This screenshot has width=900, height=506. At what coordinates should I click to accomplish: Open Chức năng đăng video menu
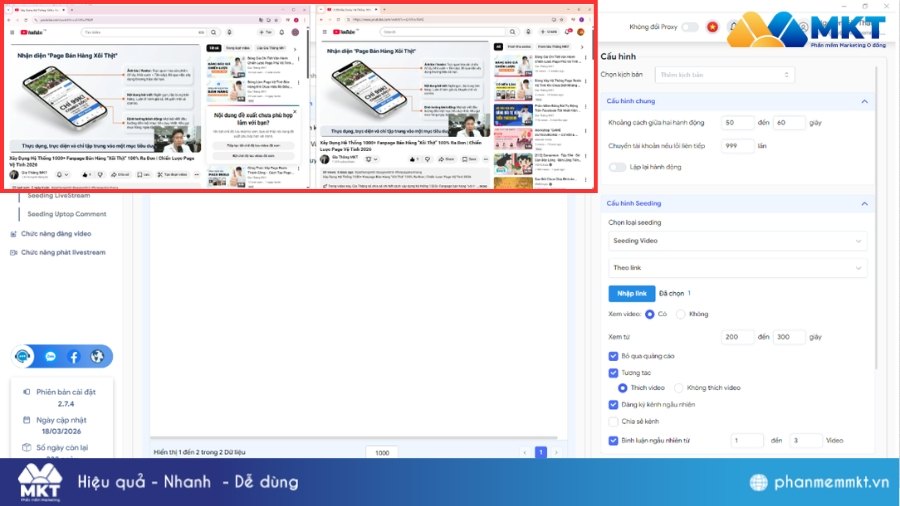56,234
